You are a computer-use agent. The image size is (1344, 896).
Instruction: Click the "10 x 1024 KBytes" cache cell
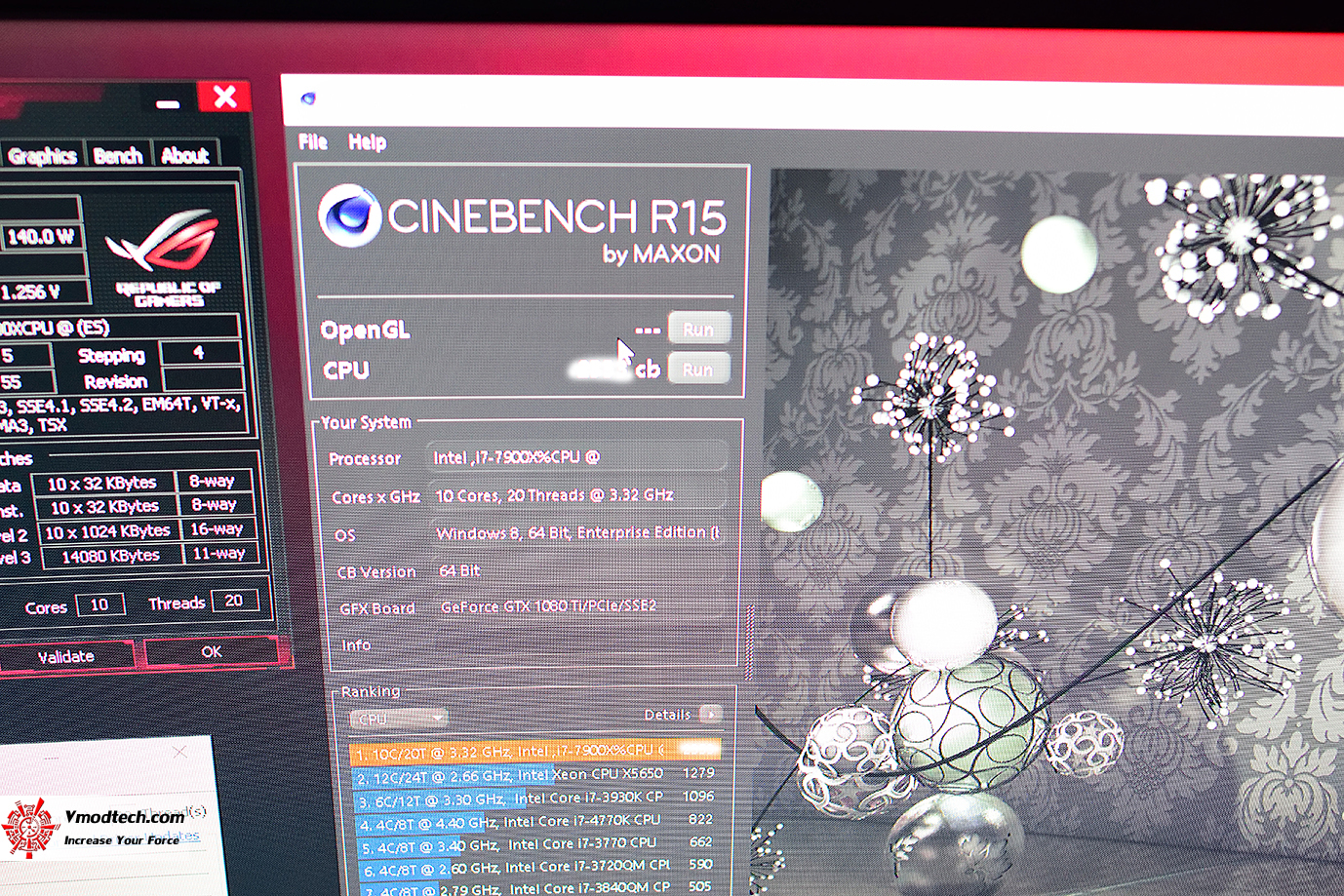108,531
